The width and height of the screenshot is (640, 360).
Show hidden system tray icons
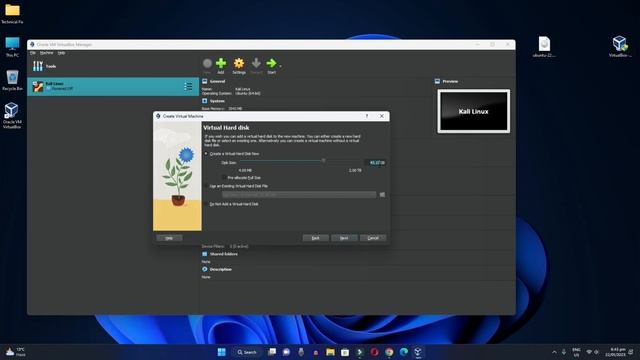554,352
